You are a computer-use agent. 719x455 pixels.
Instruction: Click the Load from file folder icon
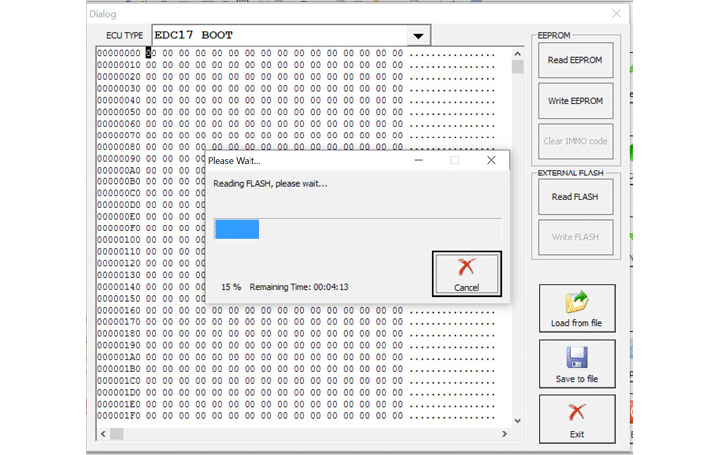[x=576, y=302]
